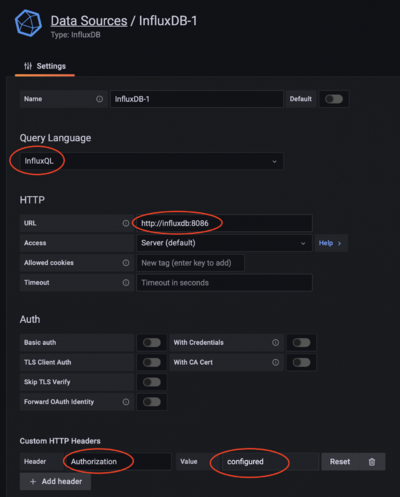Enable the Basic auth toggle
The width and height of the screenshot is (400, 497).
pos(152,343)
